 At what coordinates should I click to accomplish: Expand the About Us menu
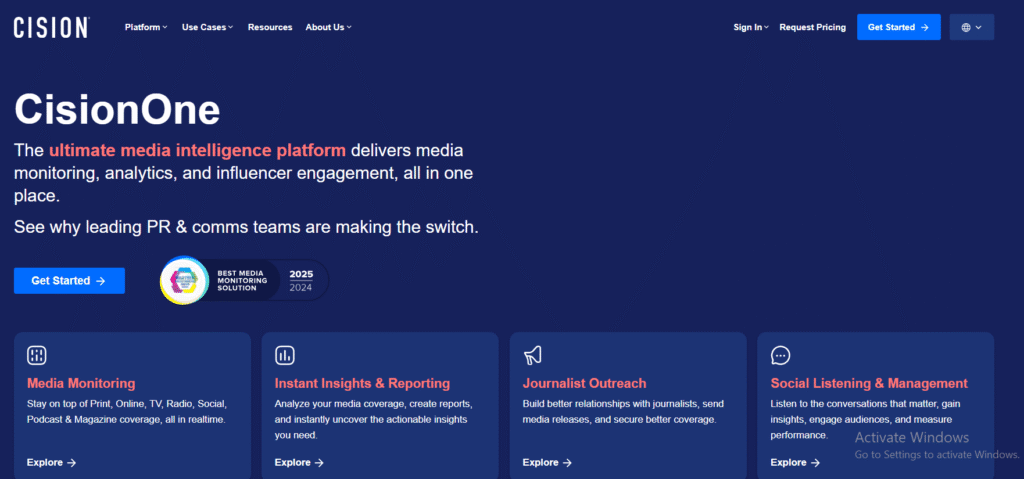(x=328, y=27)
